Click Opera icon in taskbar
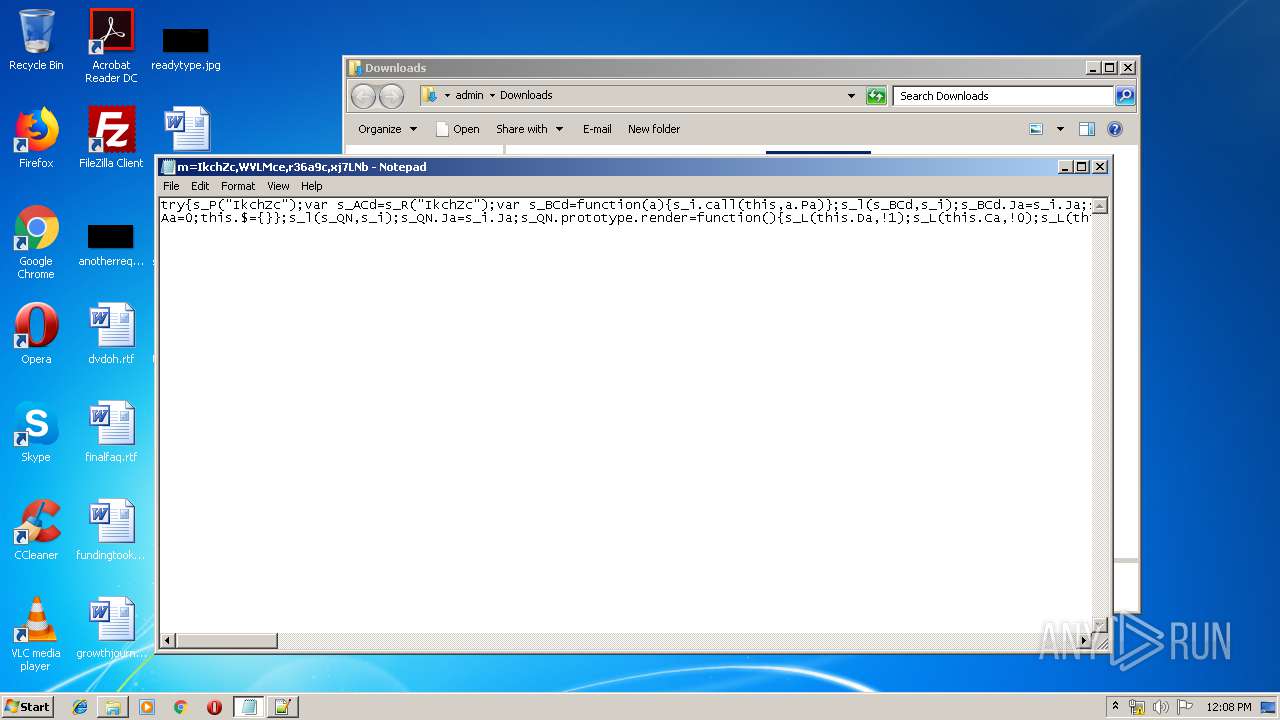 click(214, 707)
